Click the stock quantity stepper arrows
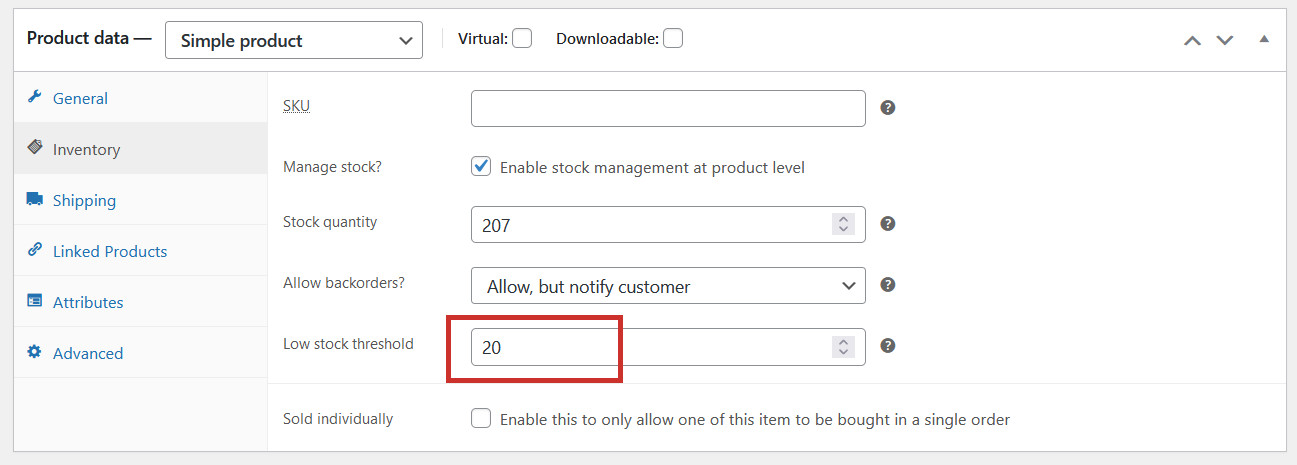 843,224
